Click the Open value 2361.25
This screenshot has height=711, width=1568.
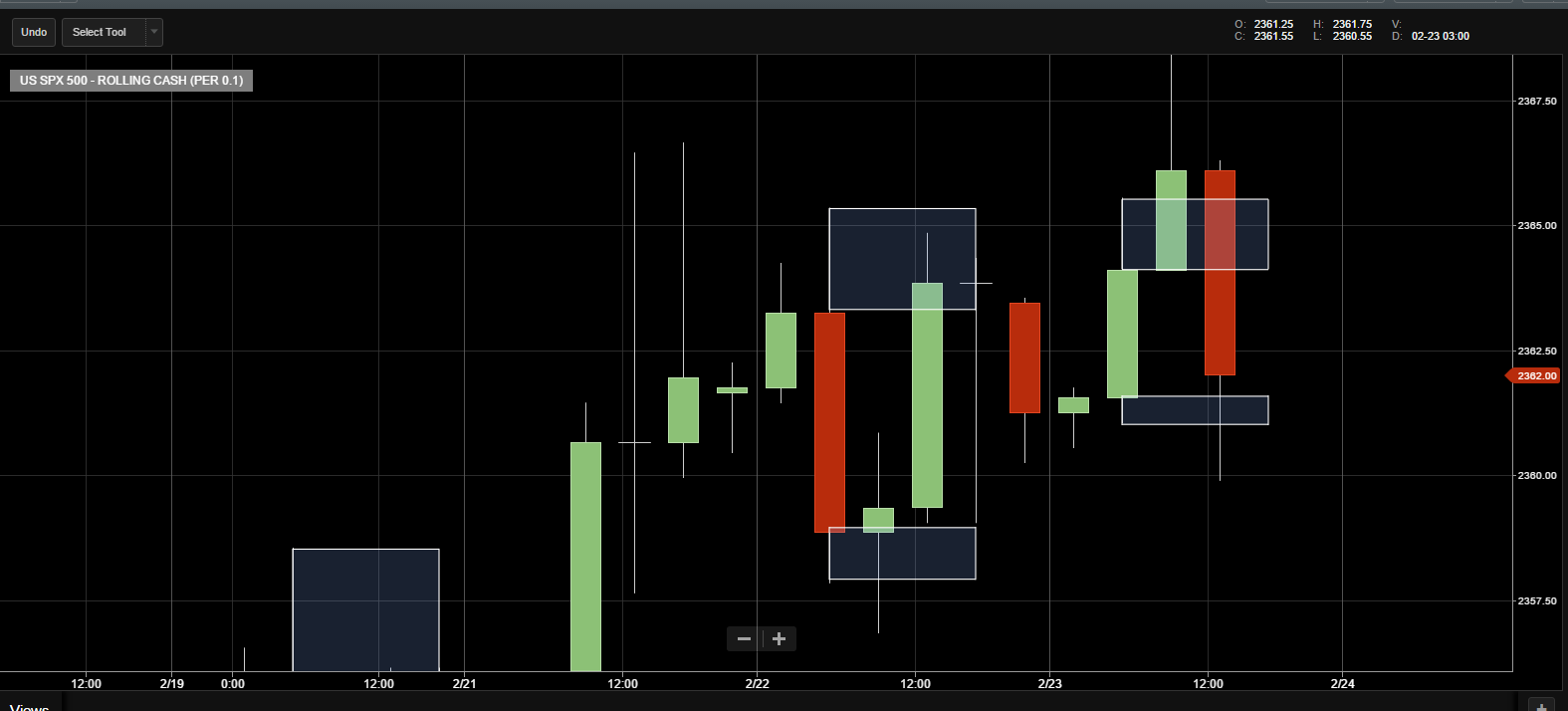tap(1273, 24)
